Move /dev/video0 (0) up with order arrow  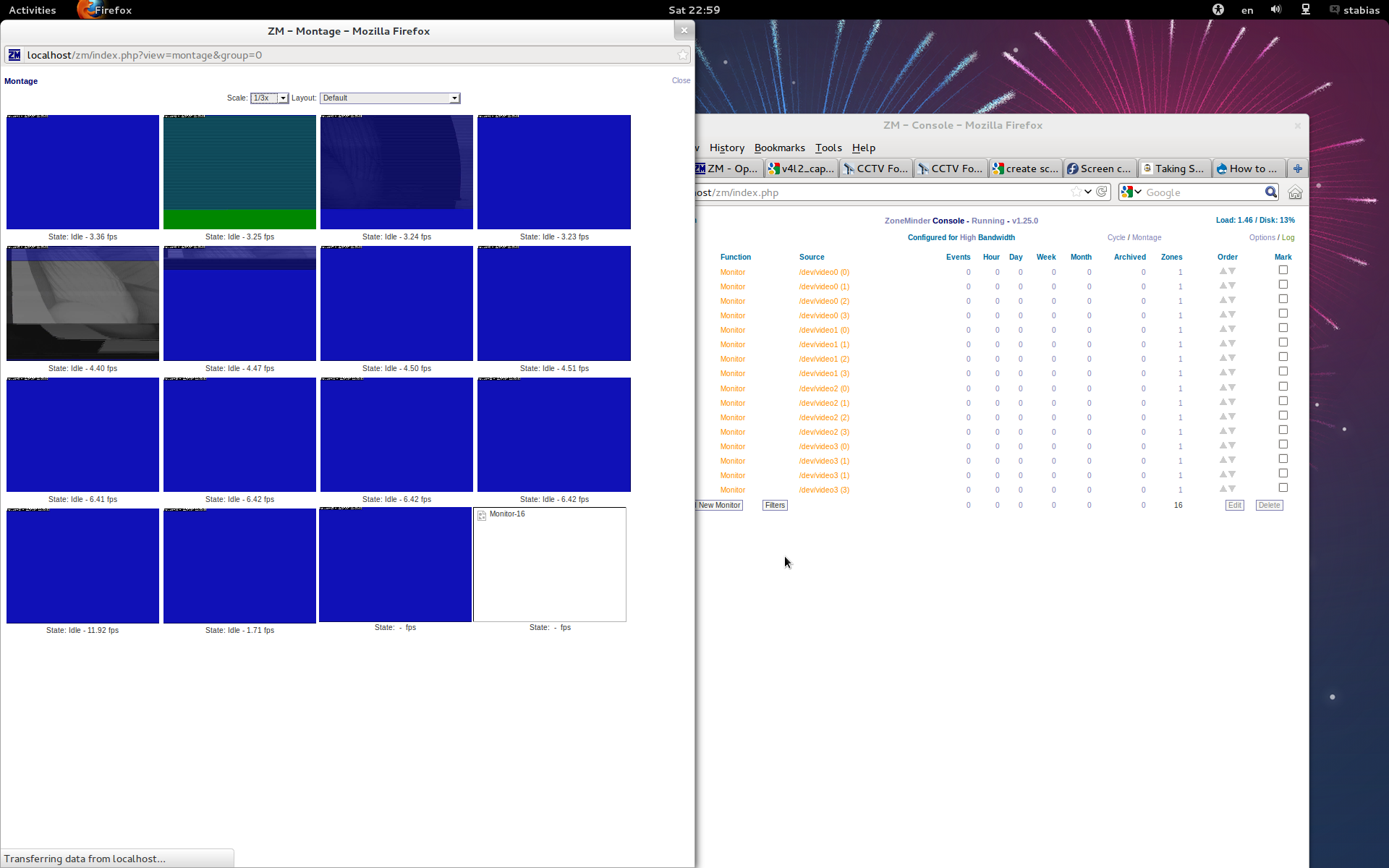pyautogui.click(x=1223, y=271)
